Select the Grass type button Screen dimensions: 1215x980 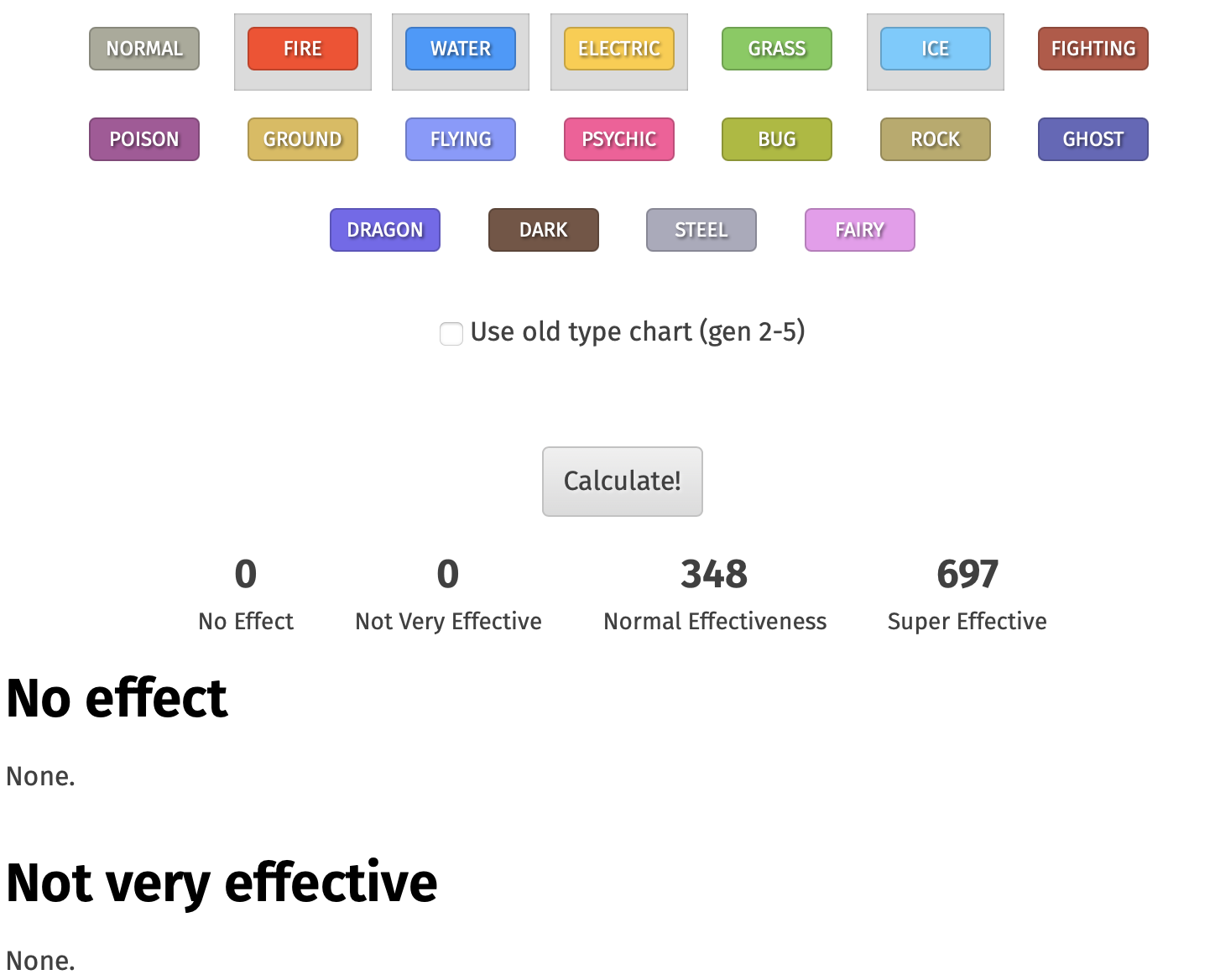[777, 49]
